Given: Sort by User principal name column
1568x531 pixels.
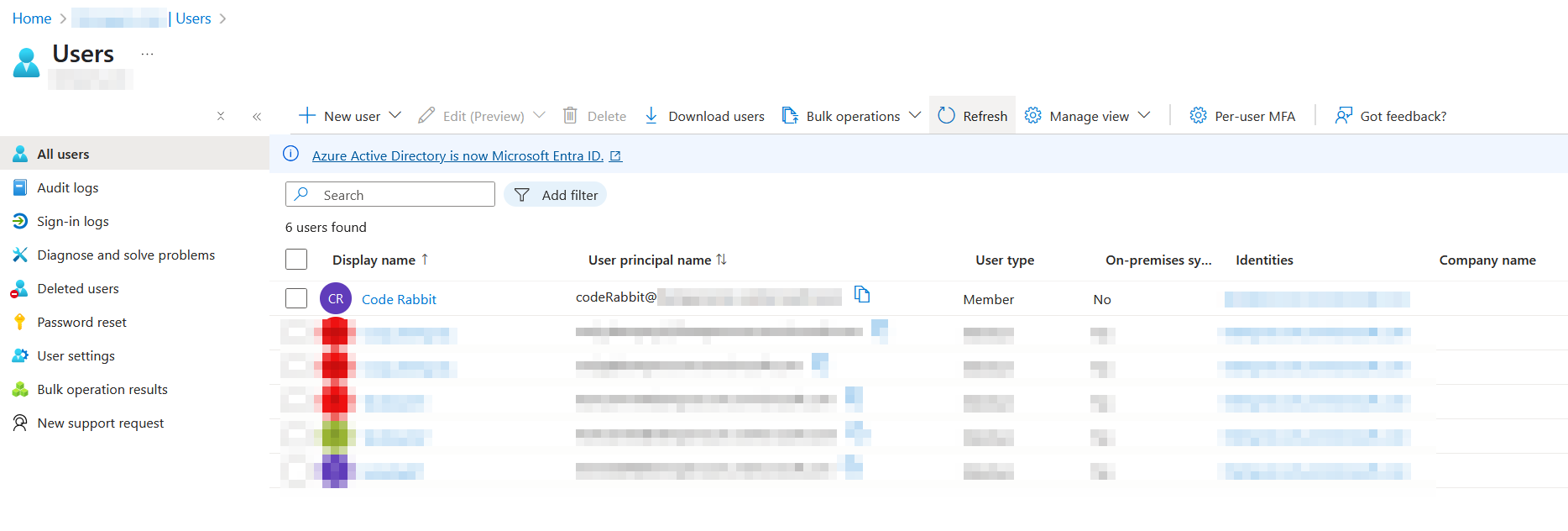Looking at the screenshot, I should (657, 260).
